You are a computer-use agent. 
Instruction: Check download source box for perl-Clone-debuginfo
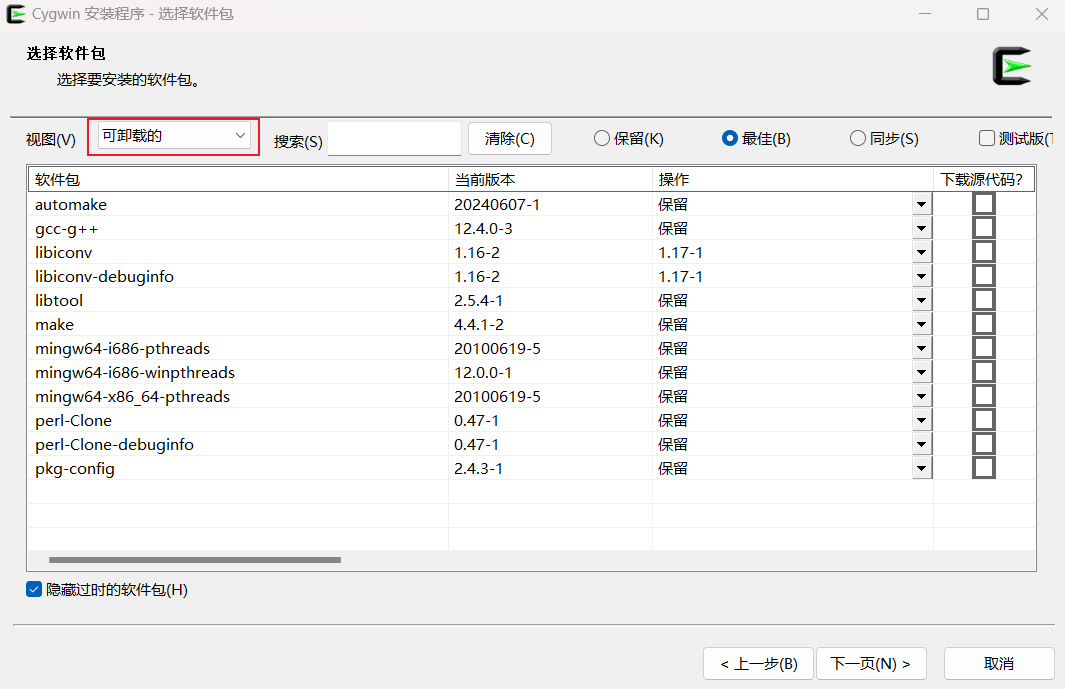tap(983, 444)
